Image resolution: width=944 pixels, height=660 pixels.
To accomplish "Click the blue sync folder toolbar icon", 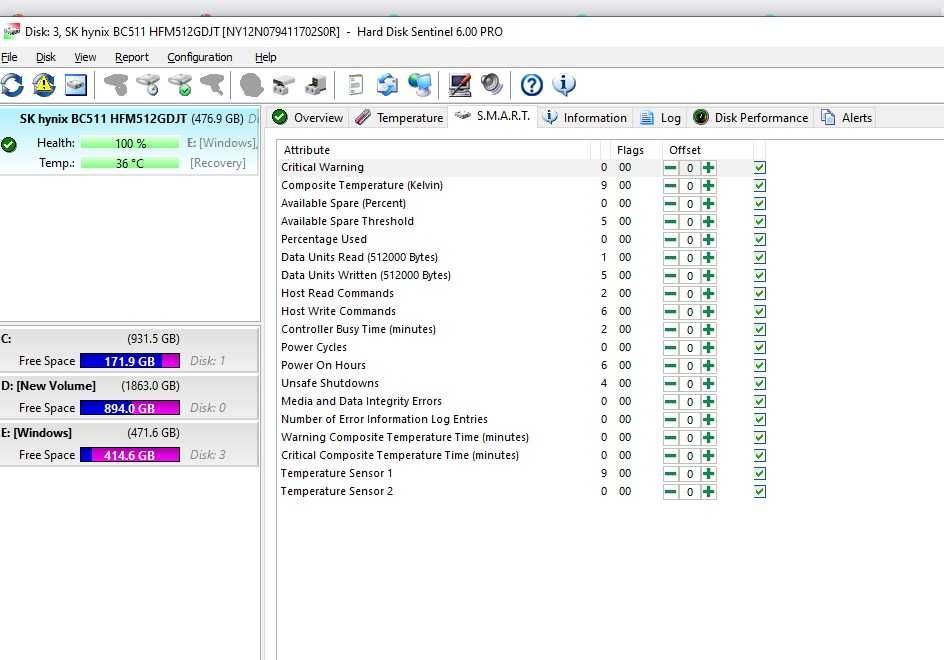I will click(387, 85).
